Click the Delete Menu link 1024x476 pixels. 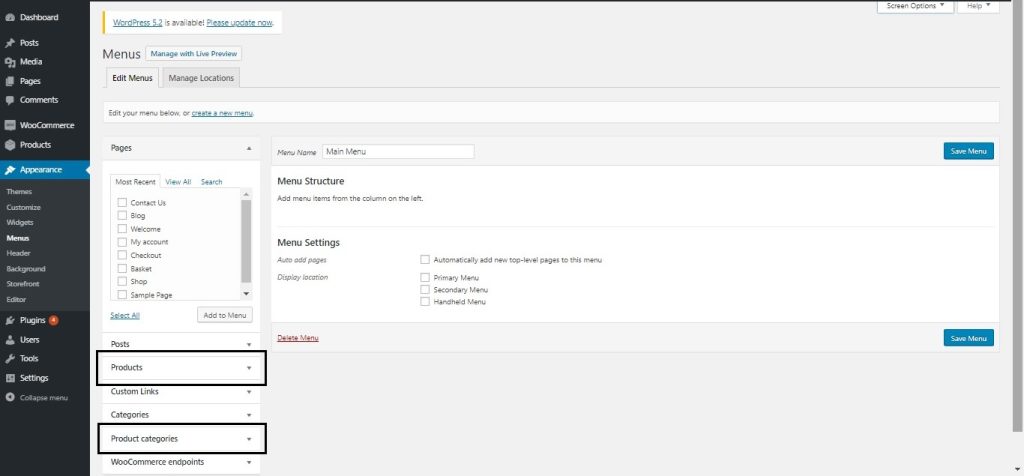(297, 338)
